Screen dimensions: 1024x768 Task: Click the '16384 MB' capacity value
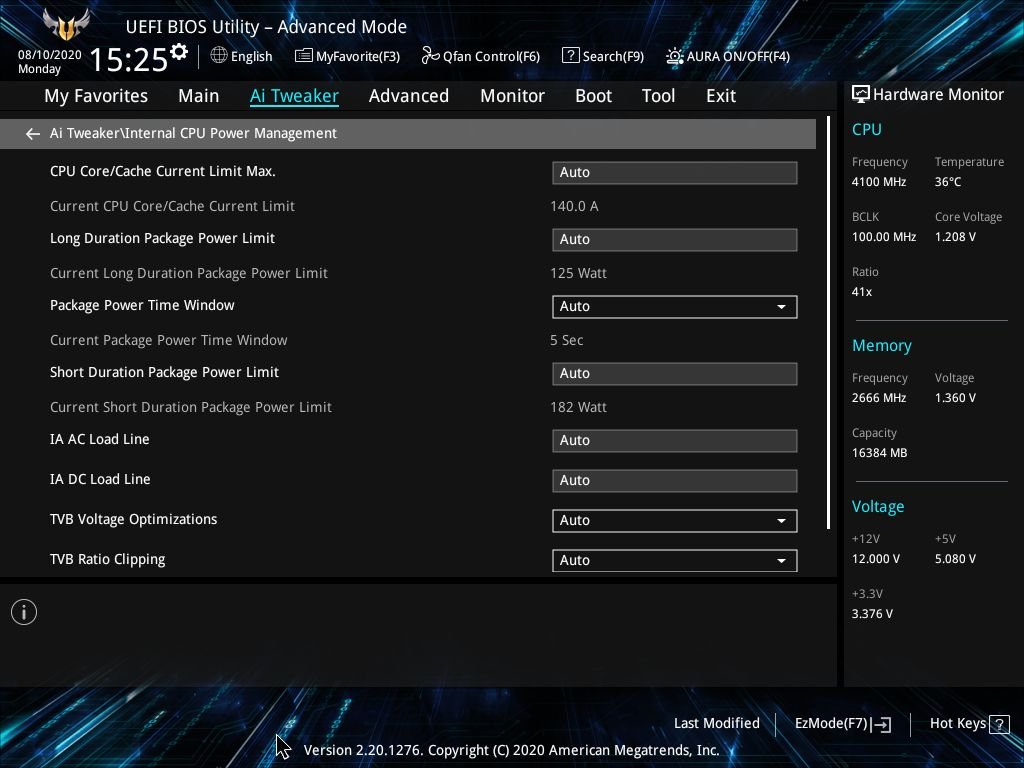tap(879, 453)
